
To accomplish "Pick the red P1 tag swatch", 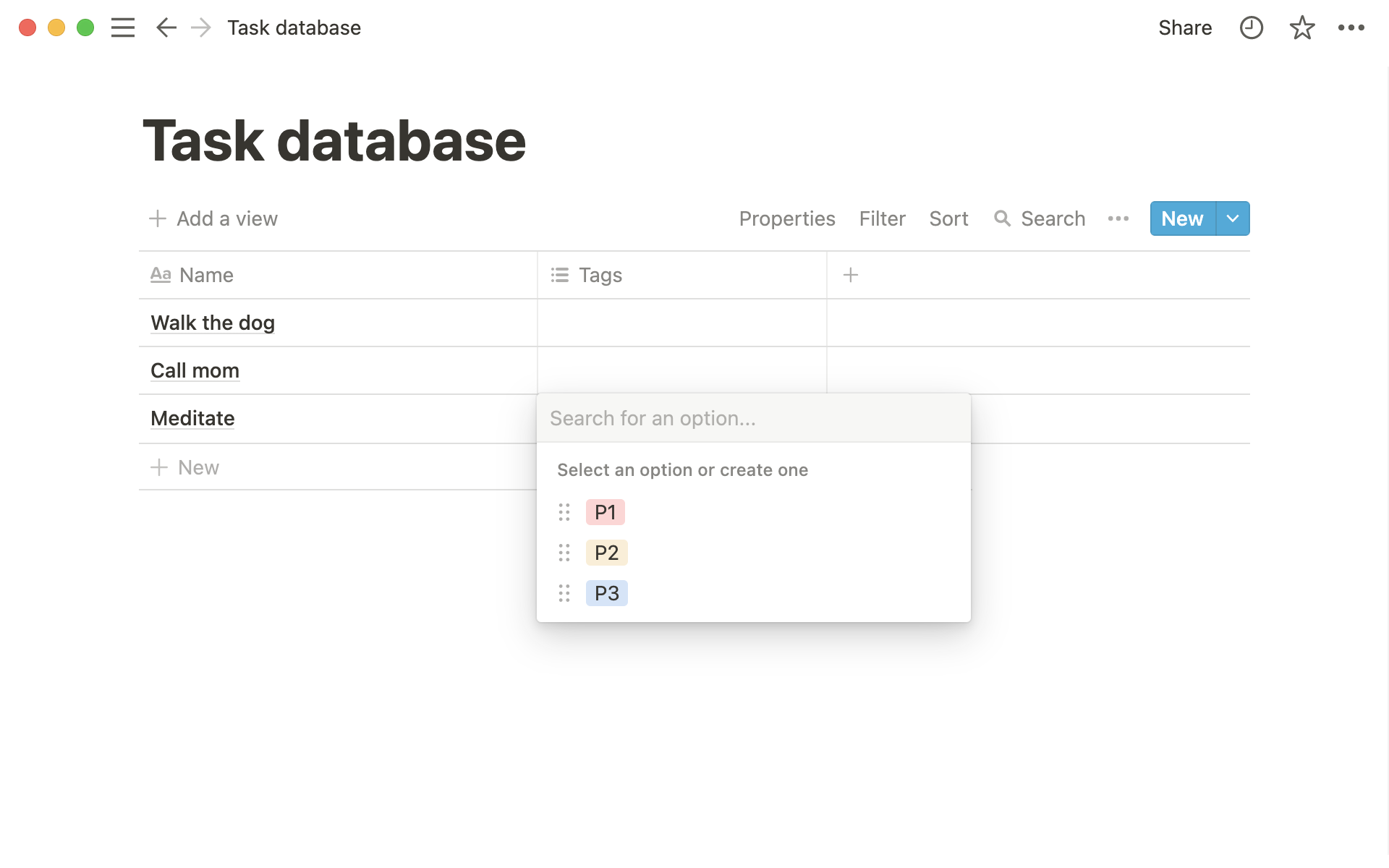I will point(605,512).
